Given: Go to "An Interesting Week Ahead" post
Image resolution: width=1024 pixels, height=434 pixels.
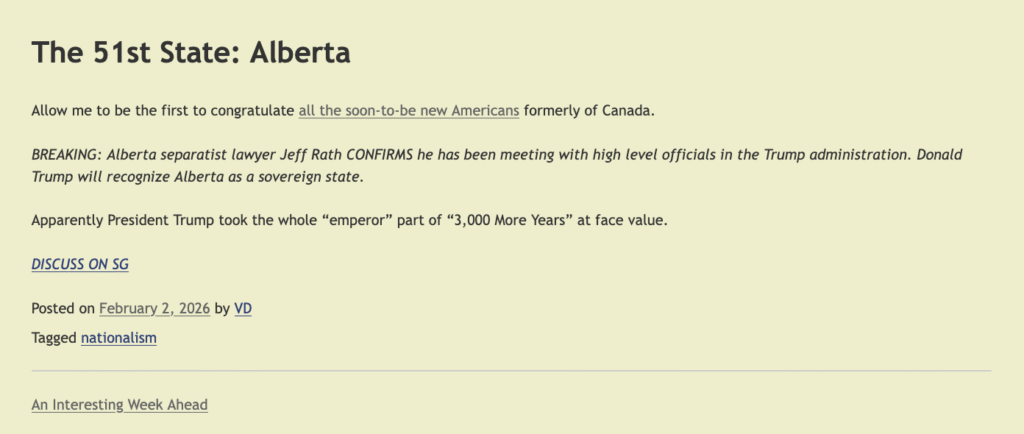Looking at the screenshot, I should (119, 405).
